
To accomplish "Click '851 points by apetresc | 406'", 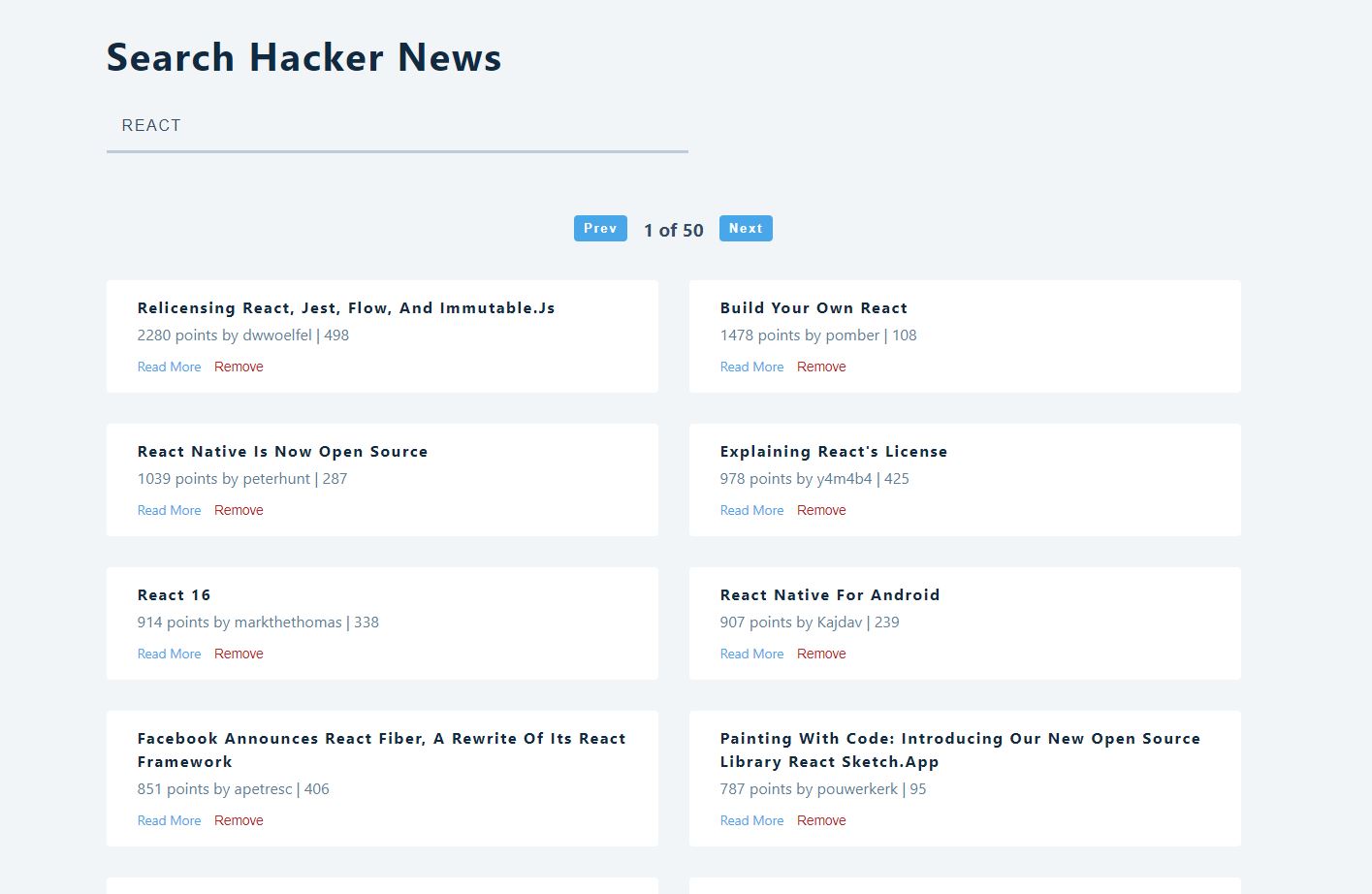I will [233, 789].
